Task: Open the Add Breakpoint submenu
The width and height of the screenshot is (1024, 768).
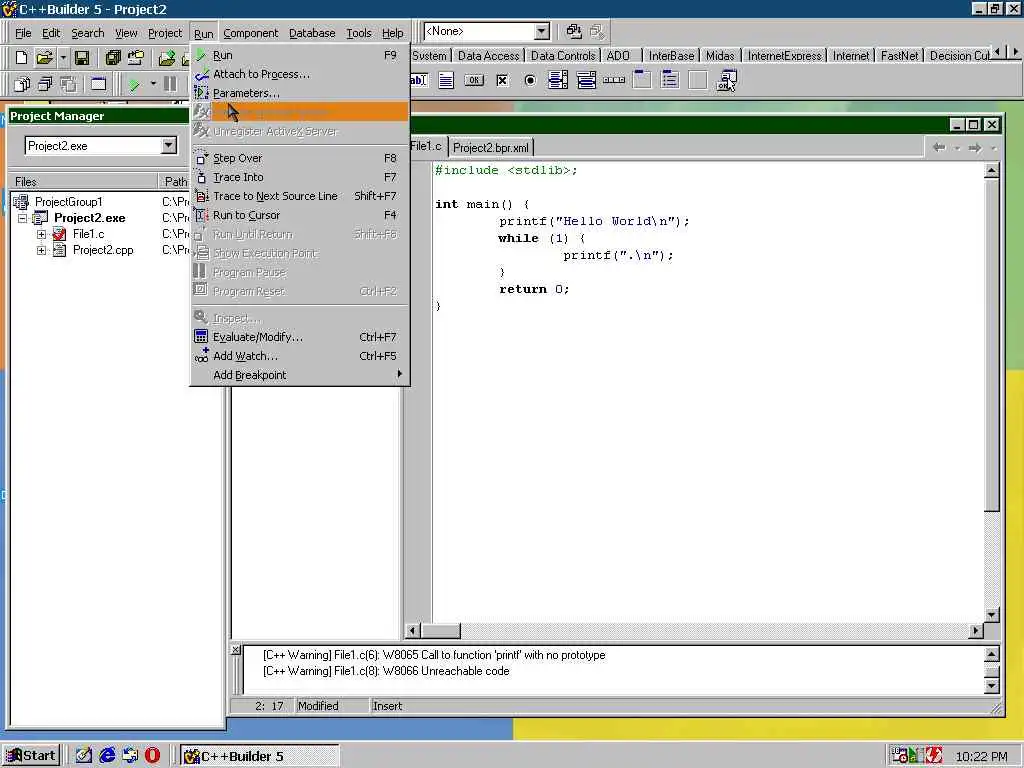Action: 300,375
